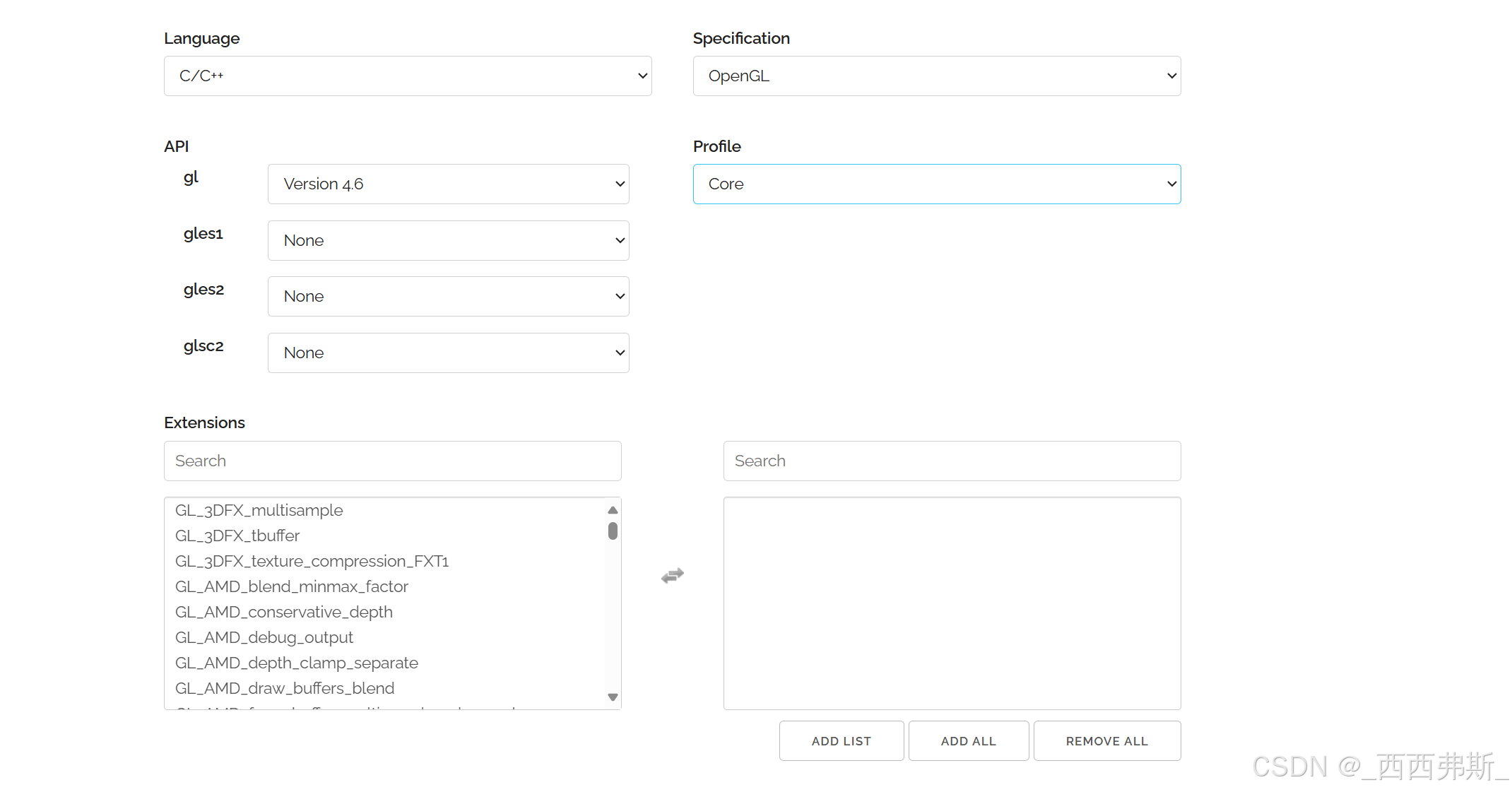
Task: Select GL_AMD_debug_output extension
Action: pyautogui.click(x=264, y=638)
